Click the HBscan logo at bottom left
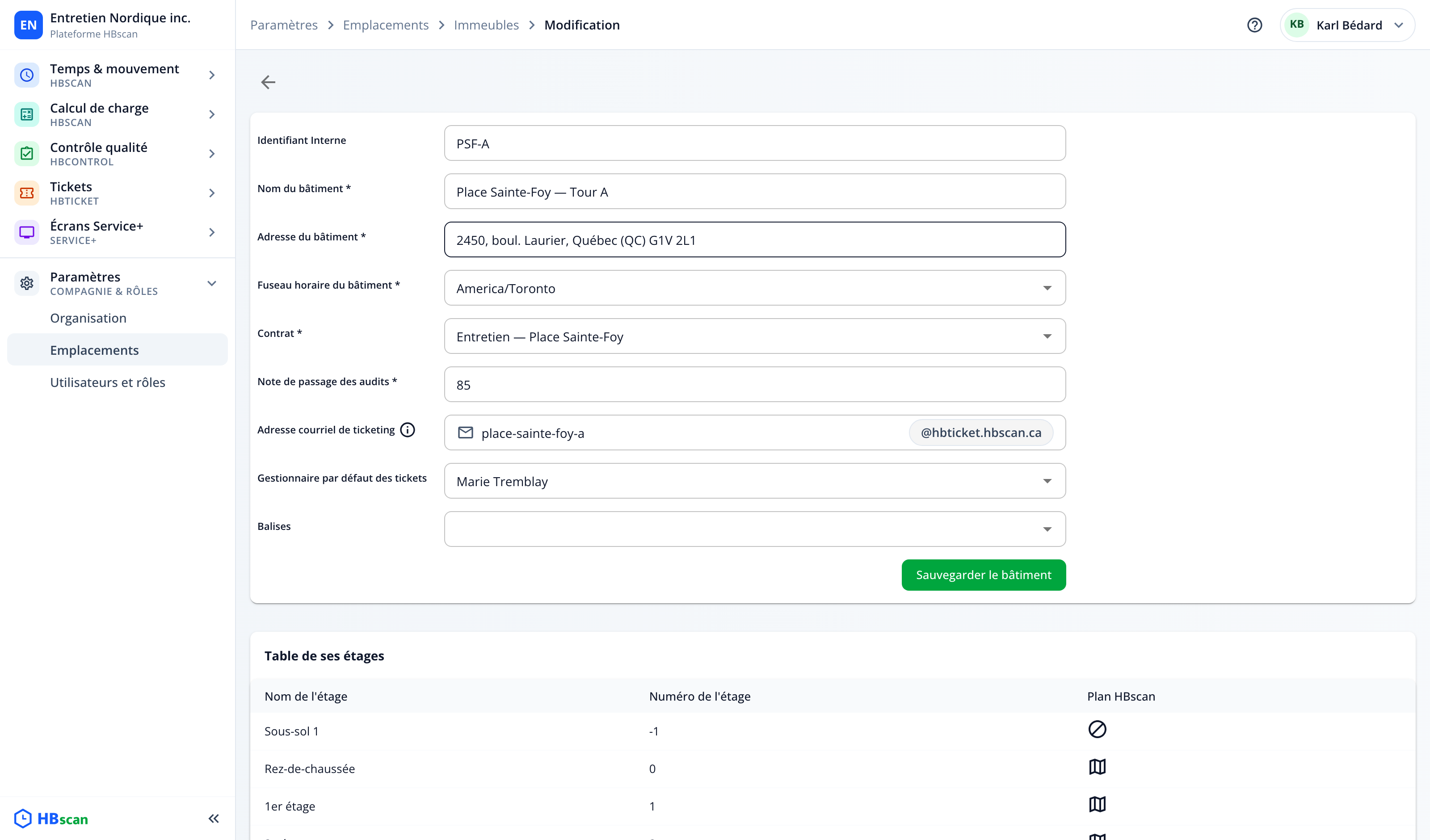The height and width of the screenshot is (840, 1430). point(51,819)
